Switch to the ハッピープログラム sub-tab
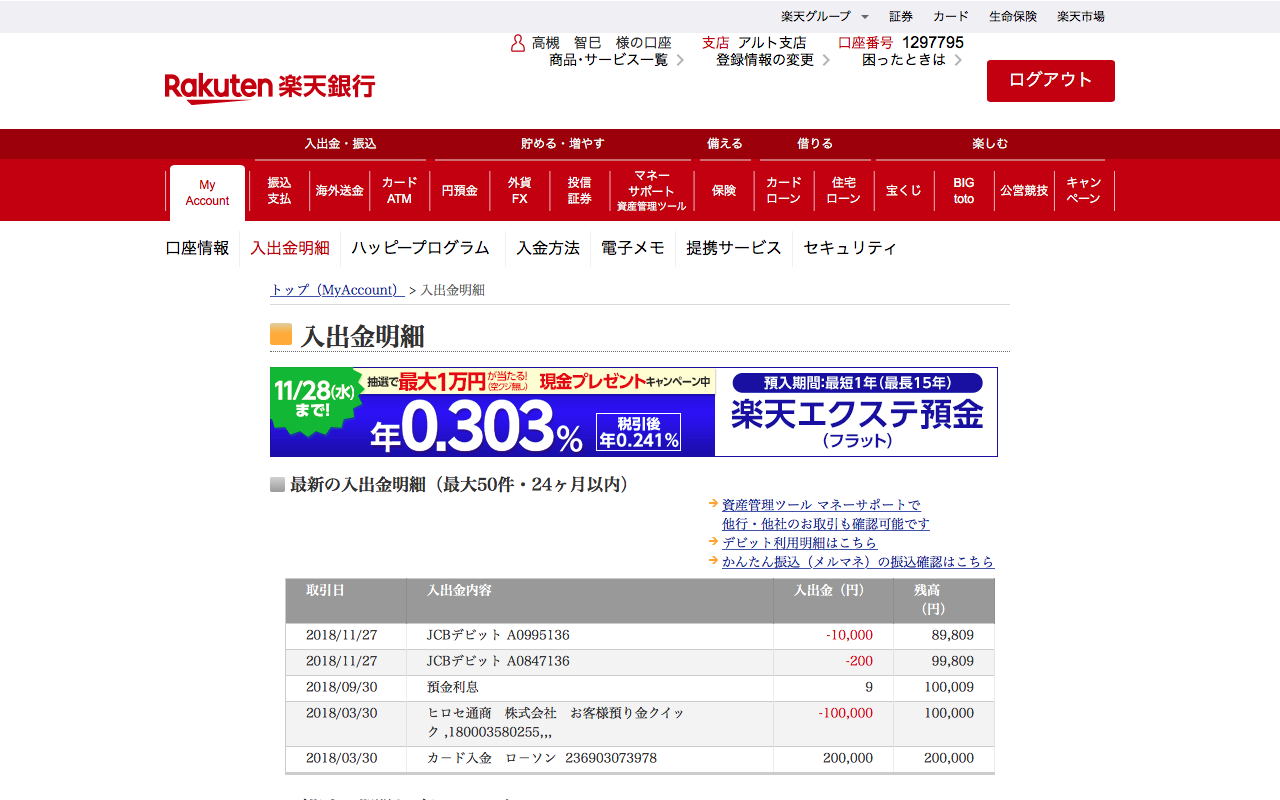The image size is (1280, 800). click(420, 248)
